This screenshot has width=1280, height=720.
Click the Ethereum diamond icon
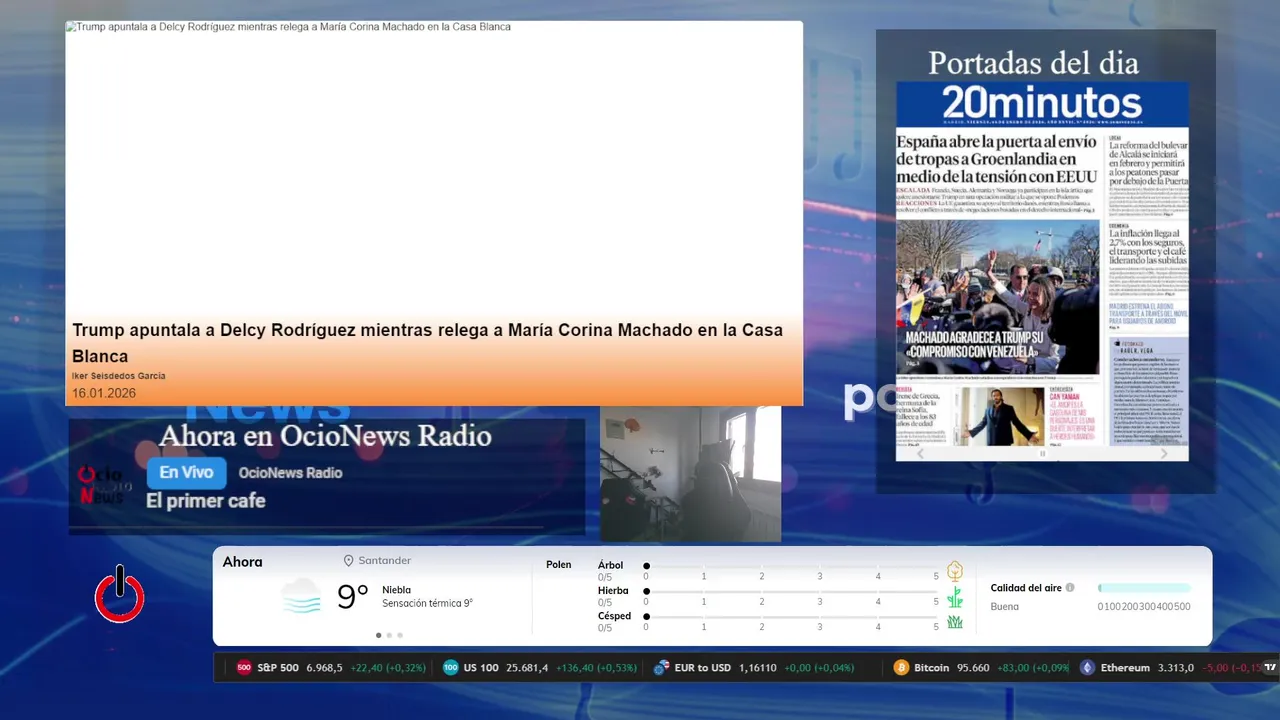1087,668
